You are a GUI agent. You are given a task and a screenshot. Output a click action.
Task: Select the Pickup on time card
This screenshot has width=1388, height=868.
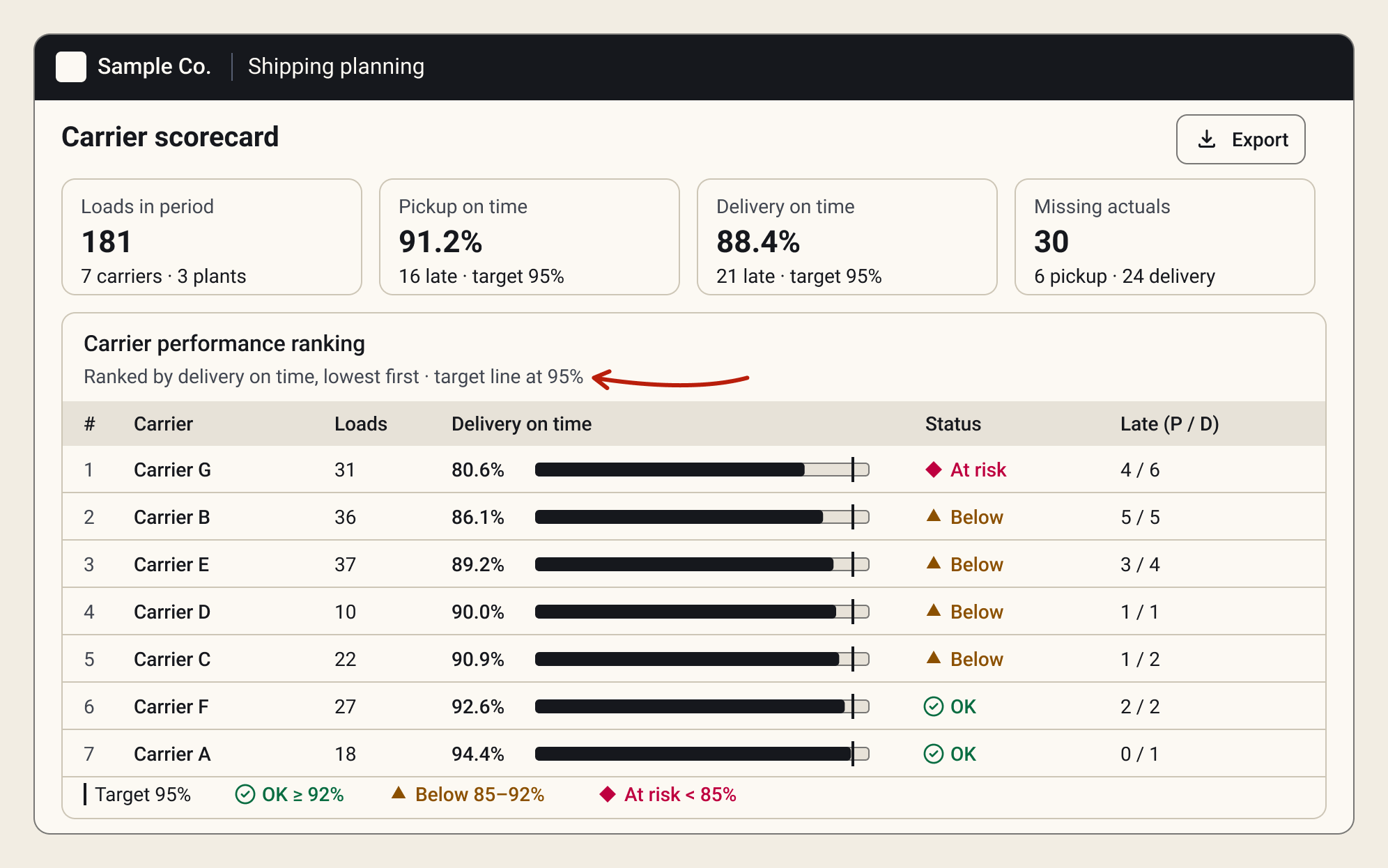click(x=530, y=237)
